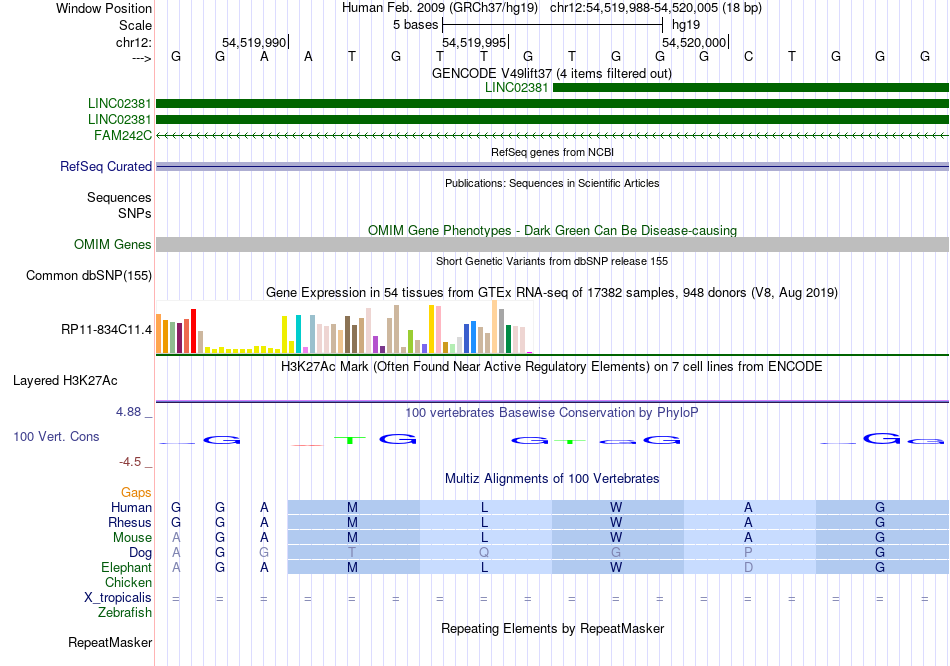Open the RefSeq Curated track label

[x=106, y=166]
